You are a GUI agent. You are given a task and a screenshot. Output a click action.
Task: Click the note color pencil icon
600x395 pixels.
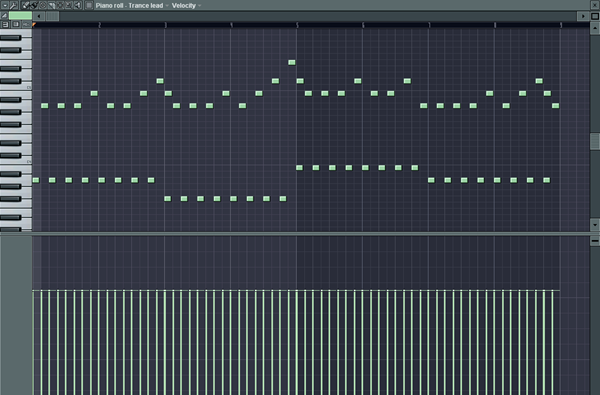tap(4, 16)
